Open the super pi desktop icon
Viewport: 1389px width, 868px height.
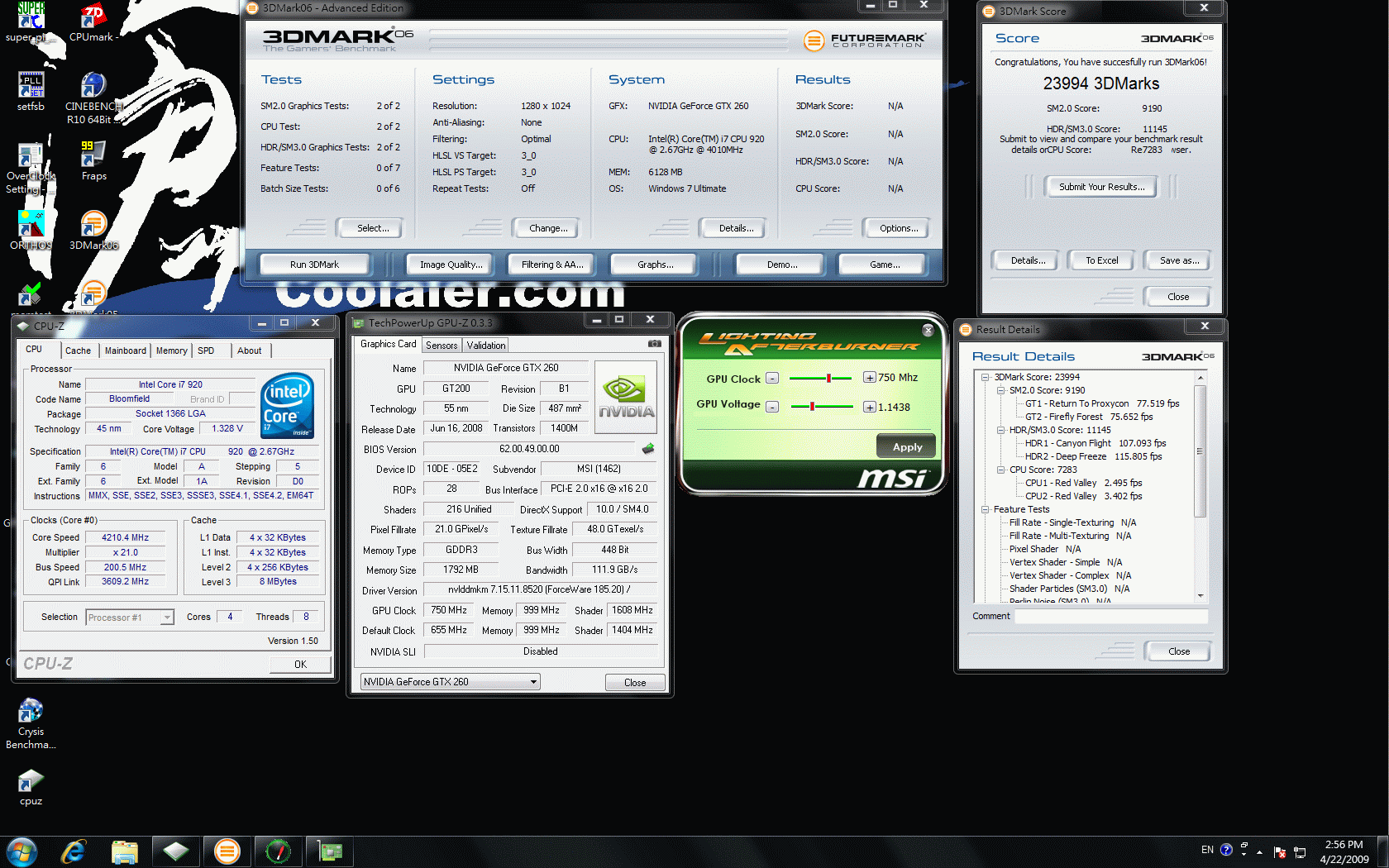pyautogui.click(x=31, y=21)
